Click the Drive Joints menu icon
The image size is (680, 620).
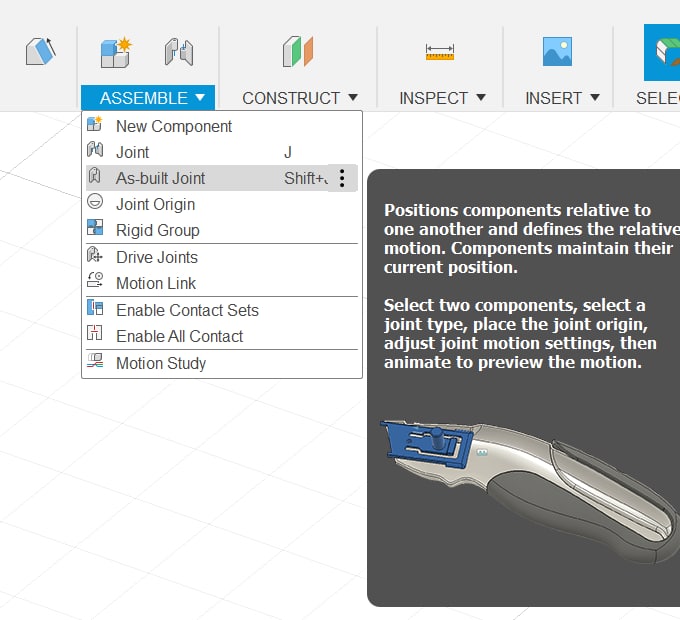click(95, 255)
